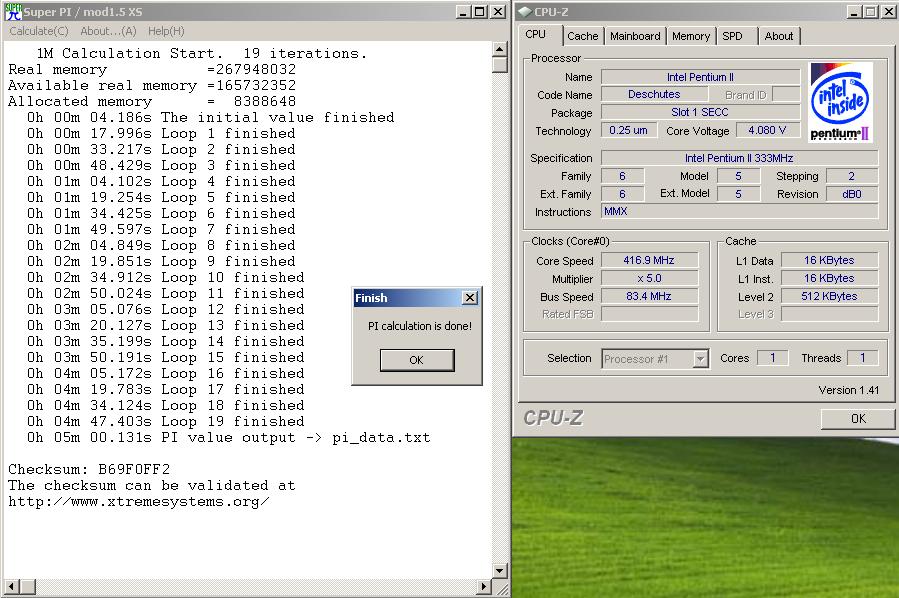The width and height of the screenshot is (899, 598).
Task: Click the Name field 'Intel Pentium II'
Action: 700,77
